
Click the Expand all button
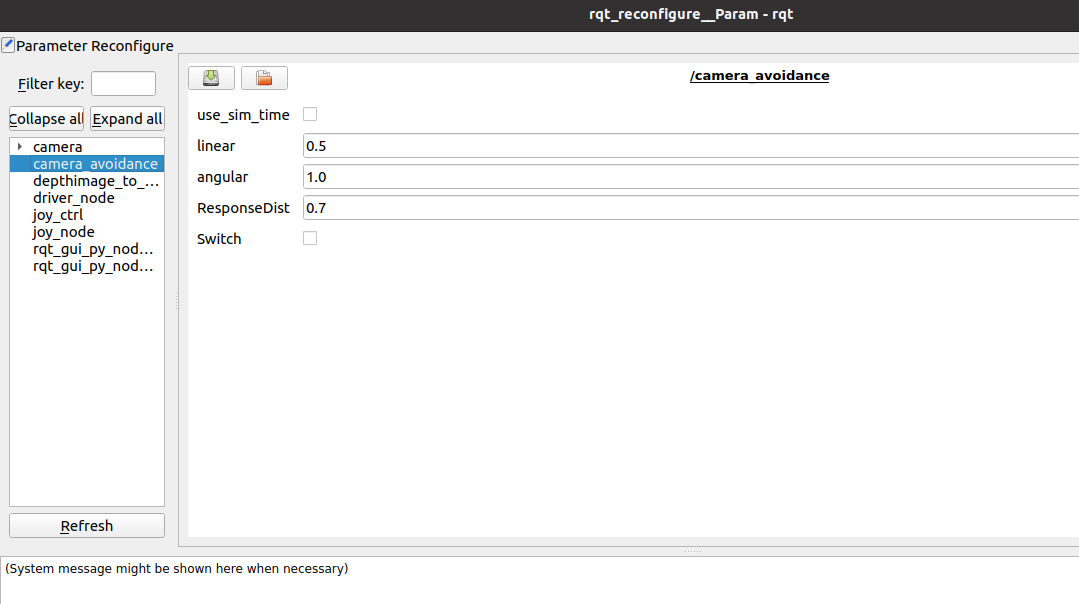coord(127,118)
